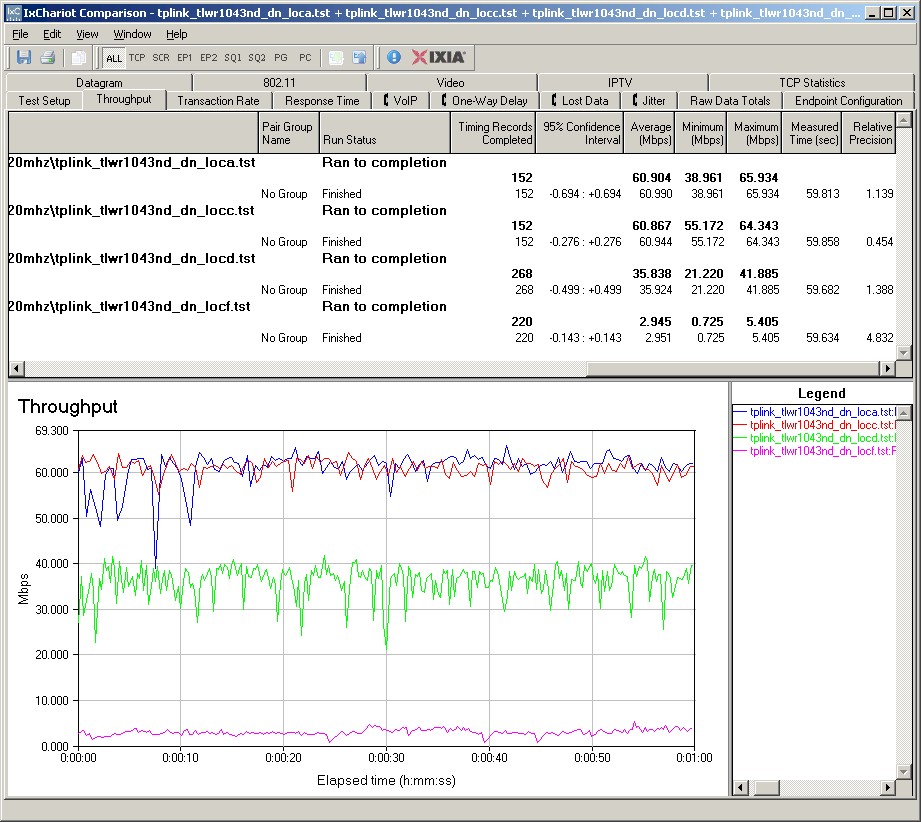
Task: Select the tplink_tlwr1043nd_dn_locc.tst row
Action: coord(452,211)
